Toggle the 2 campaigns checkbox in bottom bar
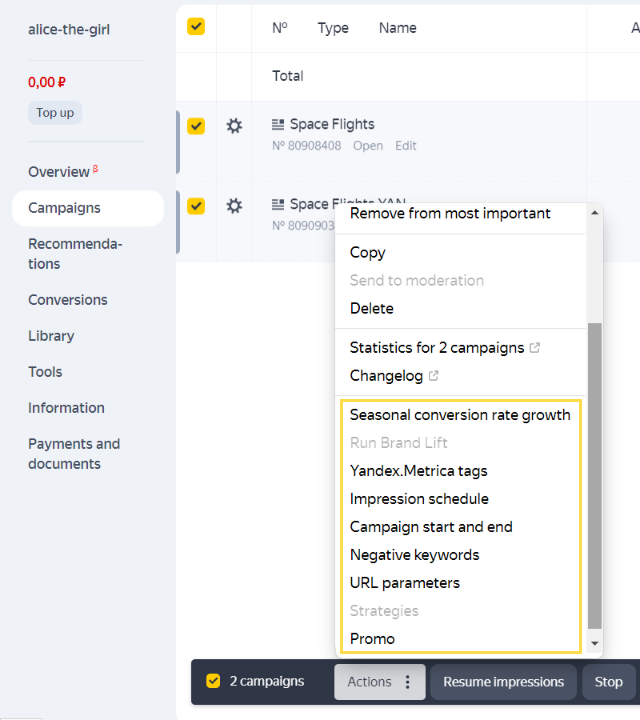 pyautogui.click(x=213, y=681)
